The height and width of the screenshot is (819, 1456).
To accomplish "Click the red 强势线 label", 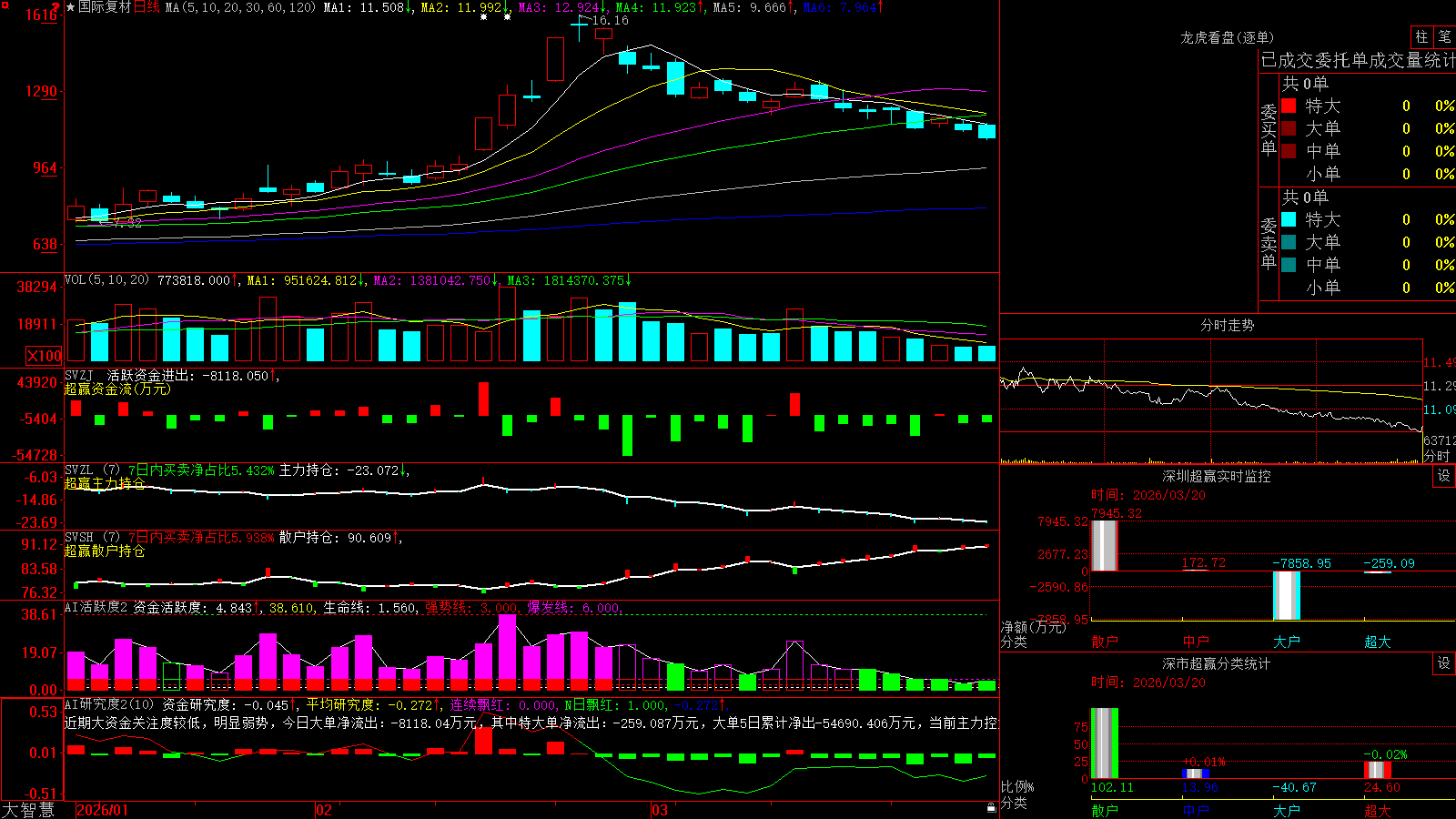I will 450,608.
